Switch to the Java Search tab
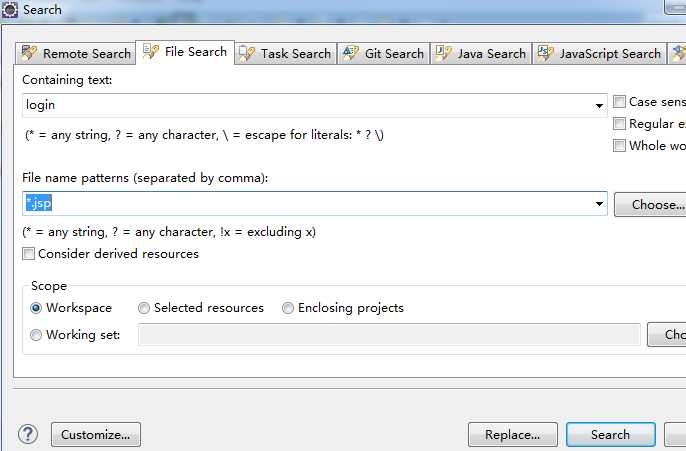This screenshot has width=686, height=451. pos(491,54)
